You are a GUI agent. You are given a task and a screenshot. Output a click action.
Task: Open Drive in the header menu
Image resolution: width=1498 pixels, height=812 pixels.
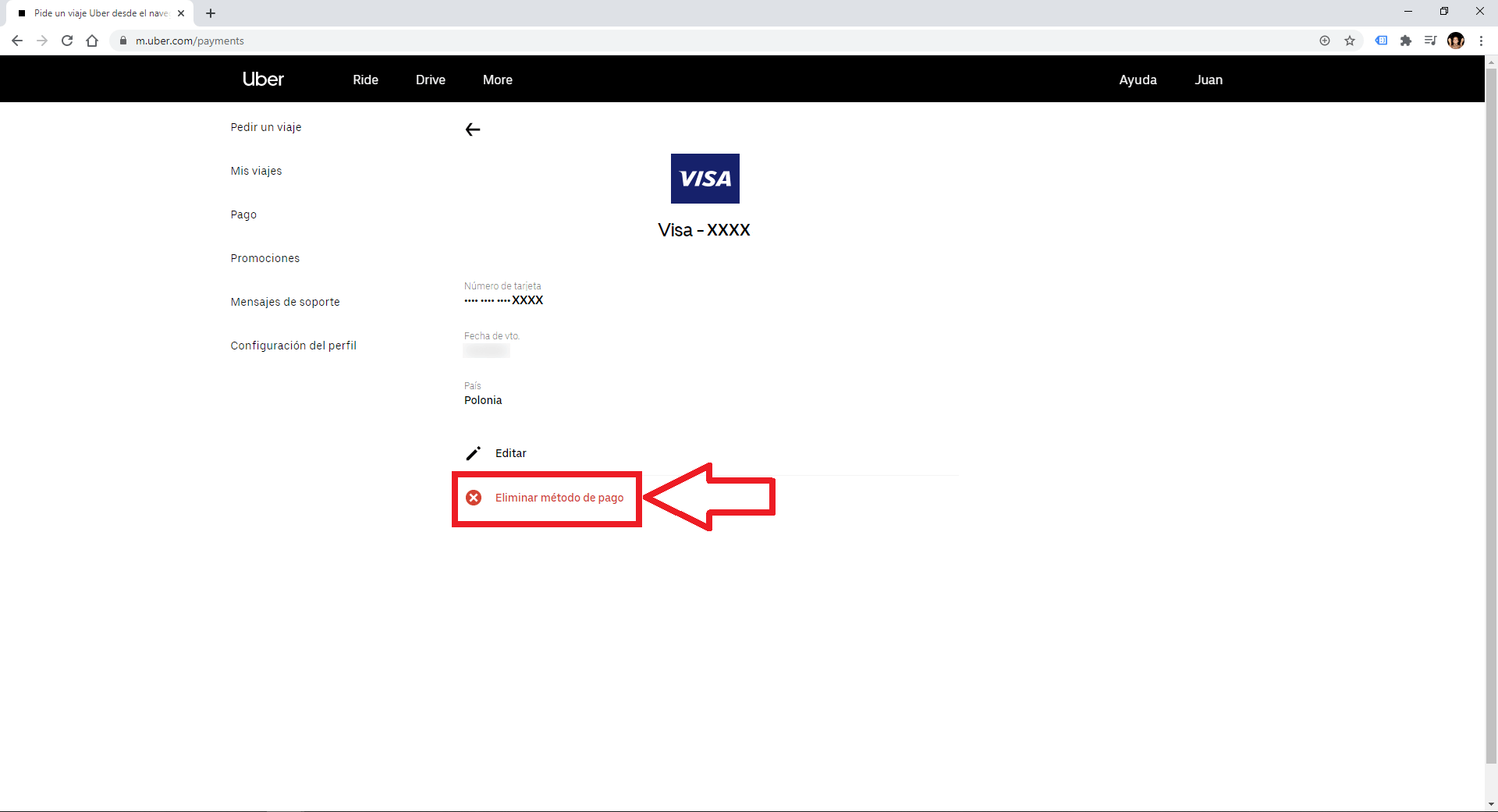click(x=431, y=80)
